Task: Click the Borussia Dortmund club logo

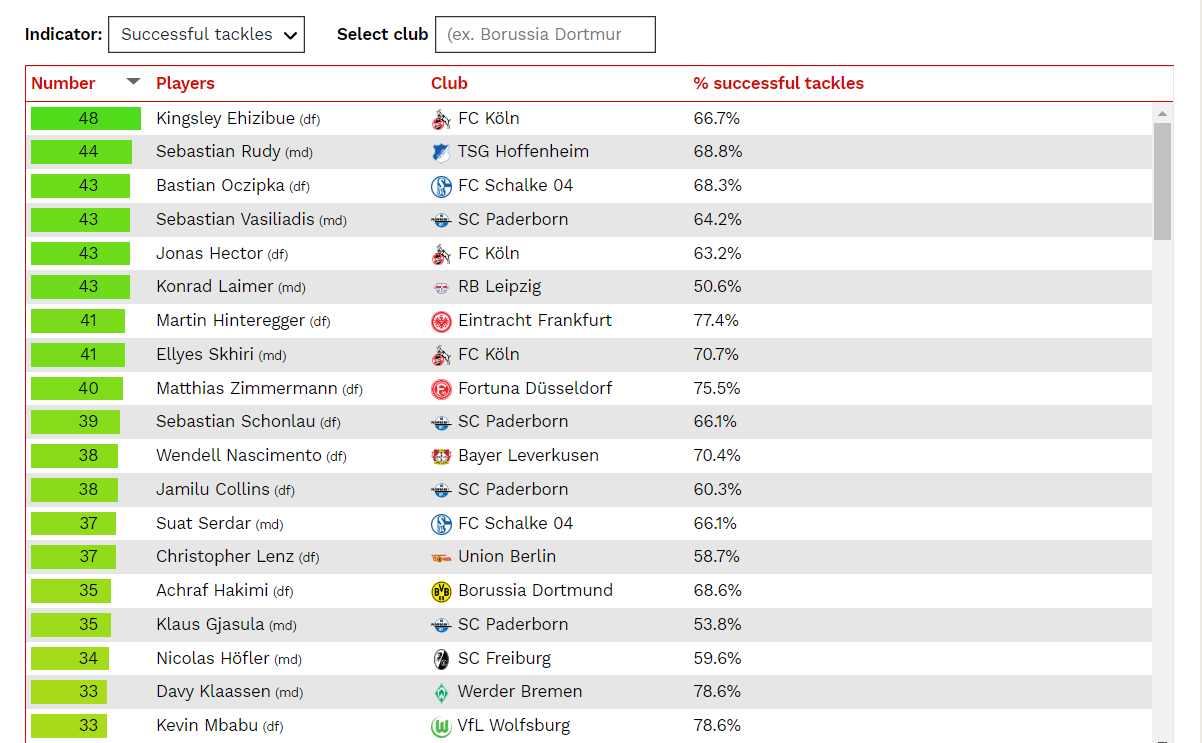Action: 441,591
